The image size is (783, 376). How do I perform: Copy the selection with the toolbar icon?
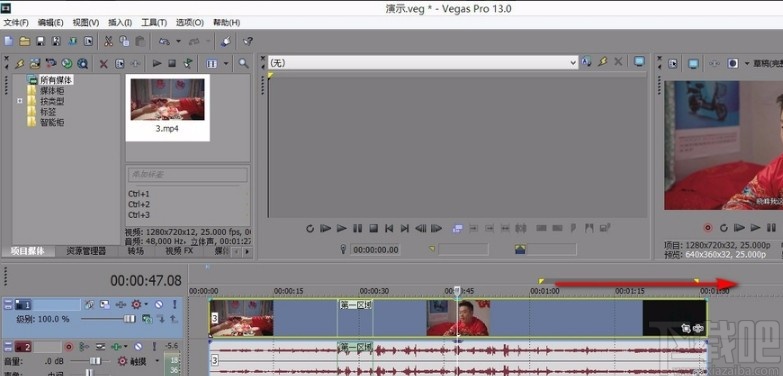click(124, 41)
